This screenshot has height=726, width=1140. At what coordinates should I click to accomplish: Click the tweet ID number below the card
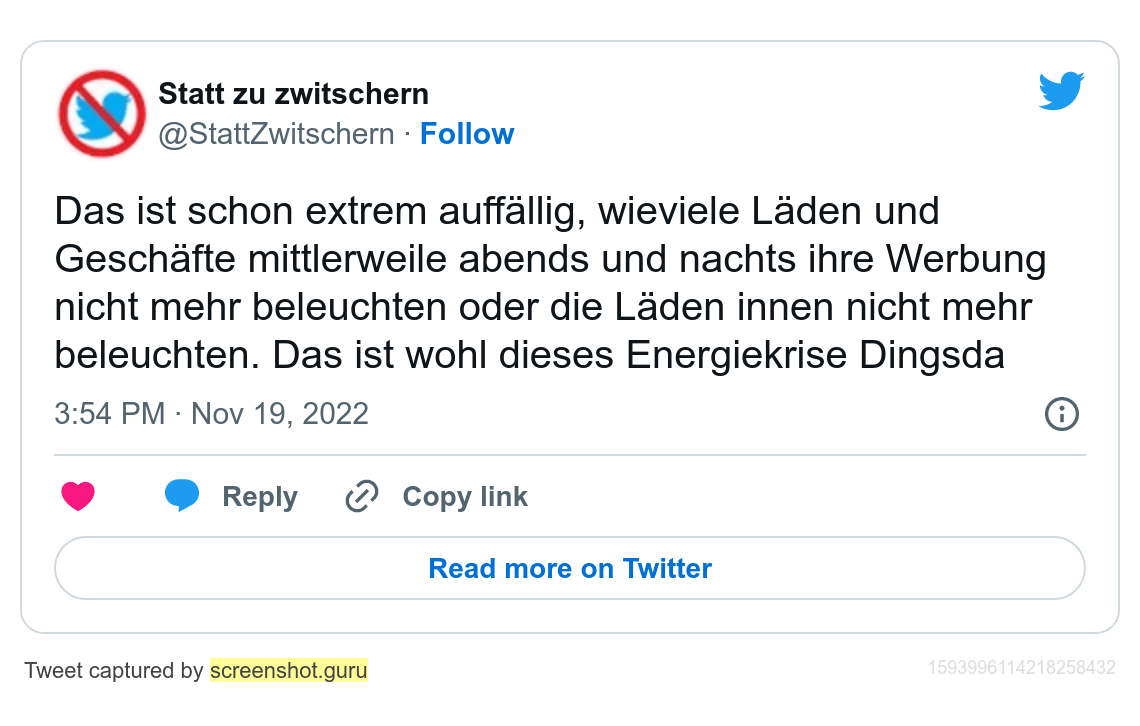1021,668
